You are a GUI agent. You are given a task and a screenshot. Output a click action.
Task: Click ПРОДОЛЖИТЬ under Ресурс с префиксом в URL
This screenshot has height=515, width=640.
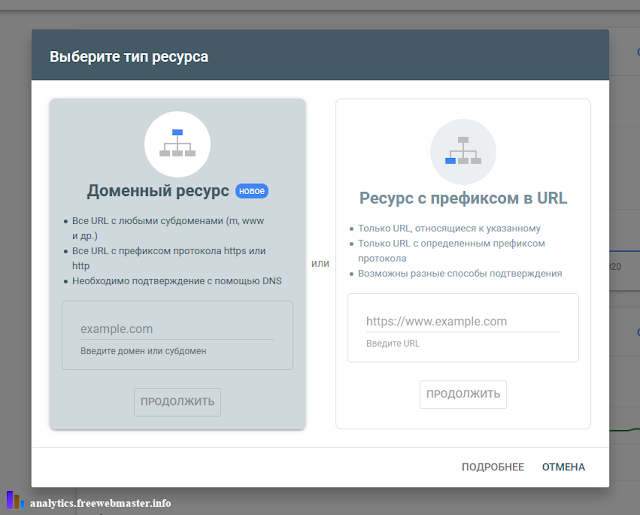coord(463,394)
